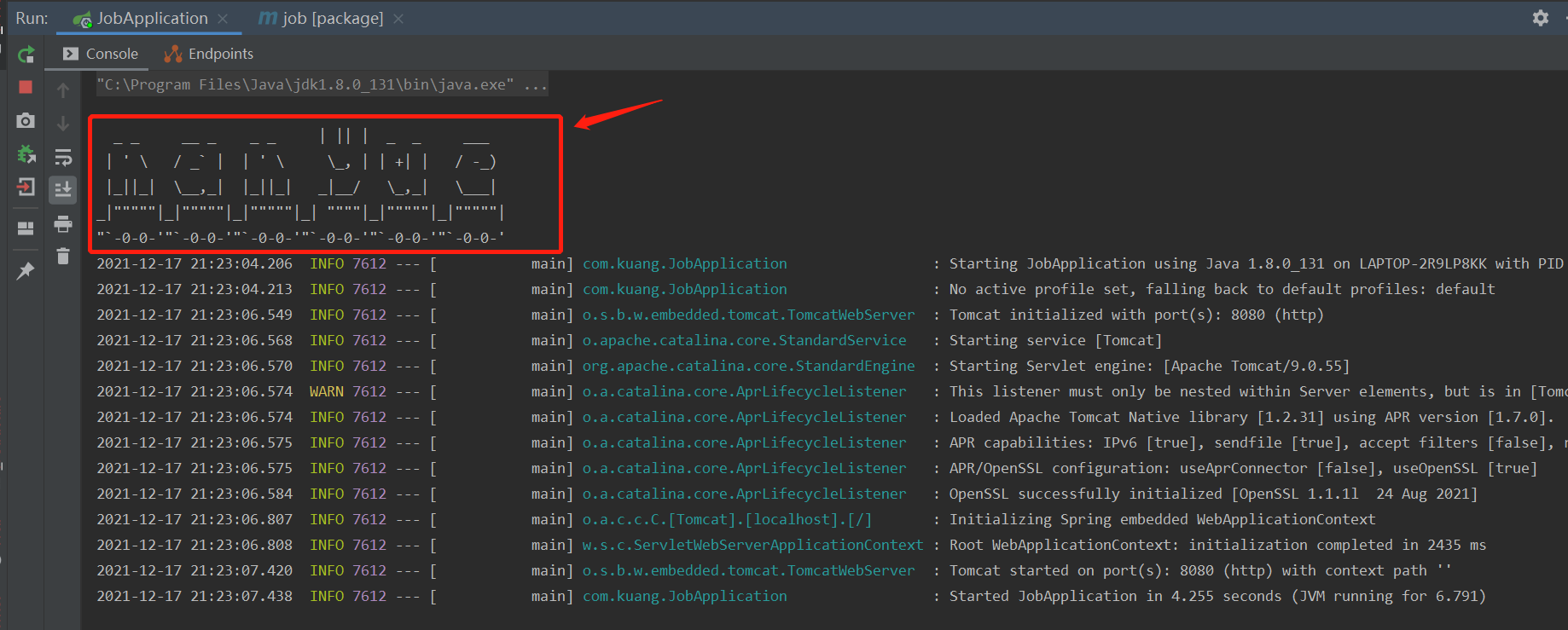Click "This listener must only be nested" warning
Screen dimensions: 1568x630
(x=1258, y=391)
